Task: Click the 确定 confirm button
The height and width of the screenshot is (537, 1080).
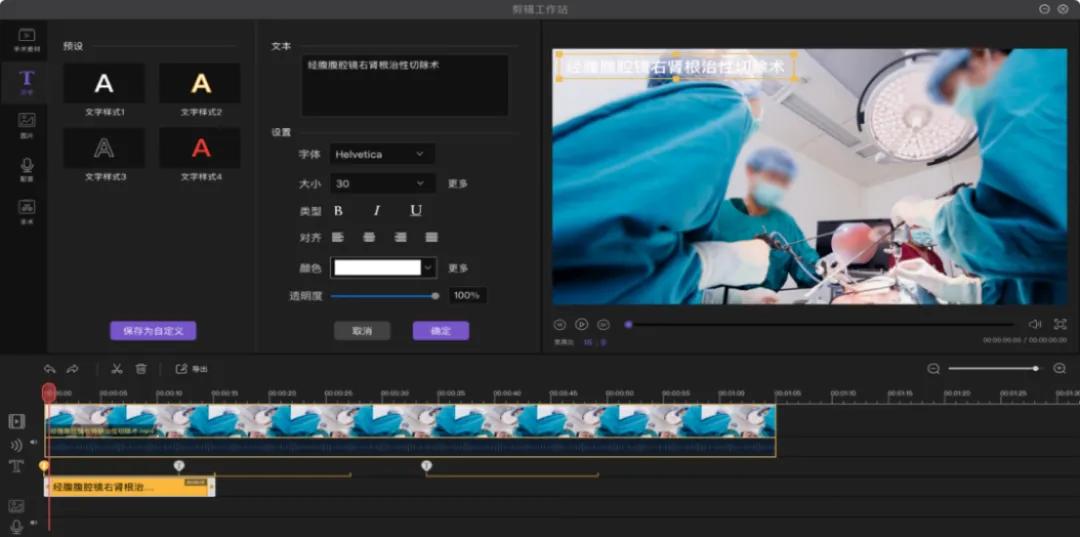Action: tap(440, 331)
